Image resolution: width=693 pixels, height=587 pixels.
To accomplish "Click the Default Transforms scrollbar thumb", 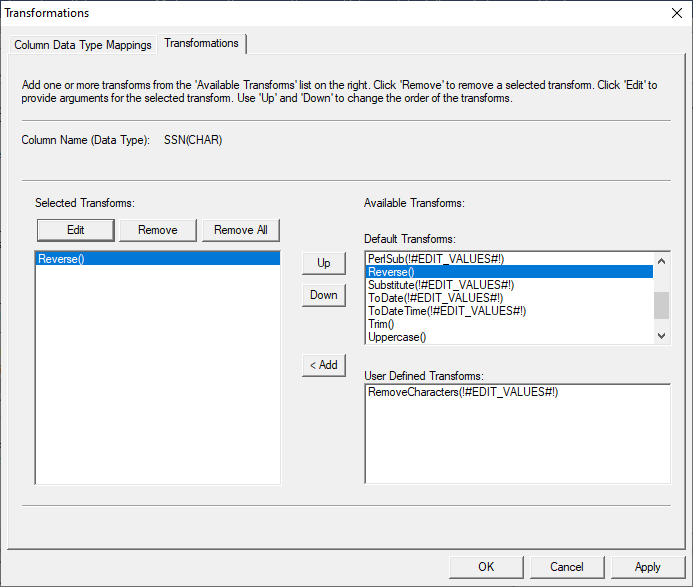I will [x=662, y=305].
